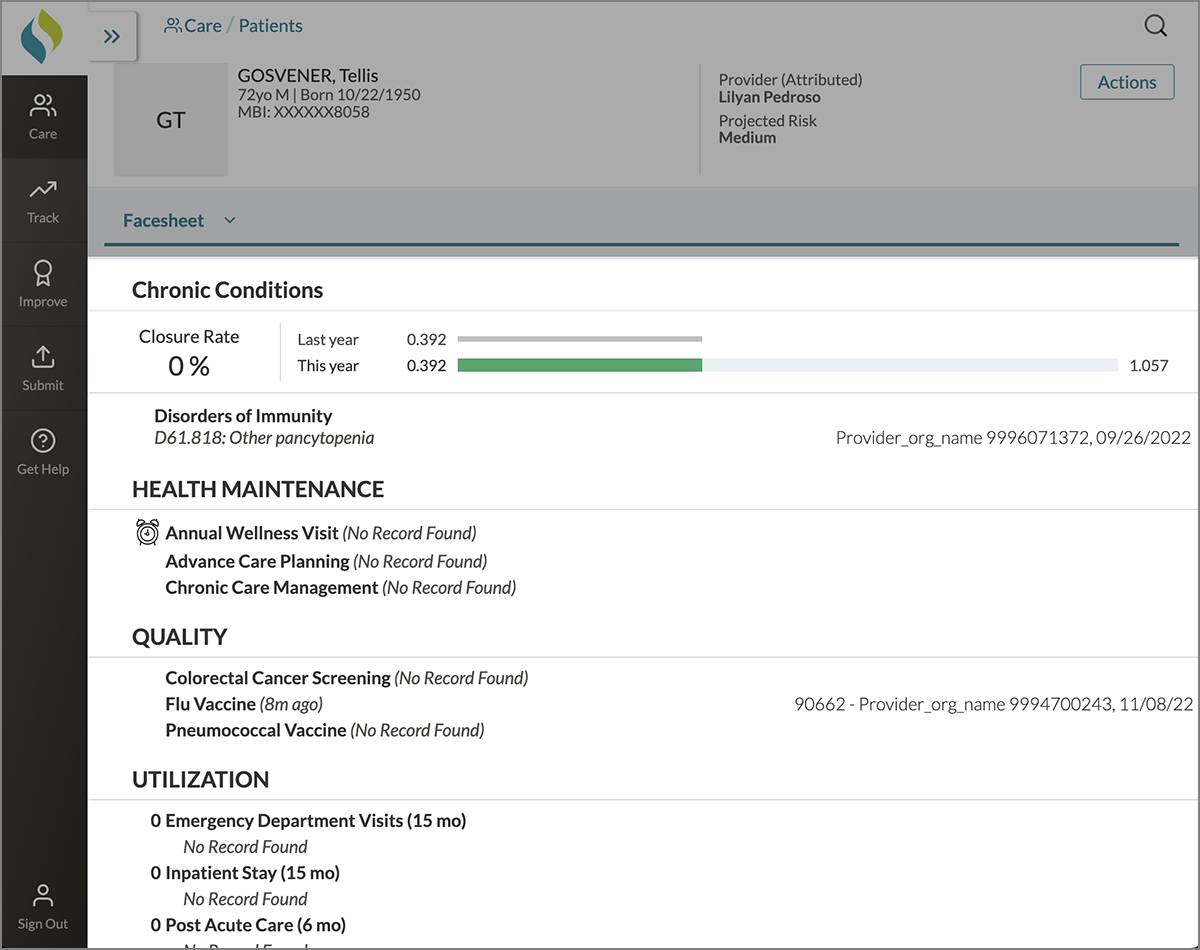
Task: Click the Disorders of Immunity condition
Action: [243, 416]
